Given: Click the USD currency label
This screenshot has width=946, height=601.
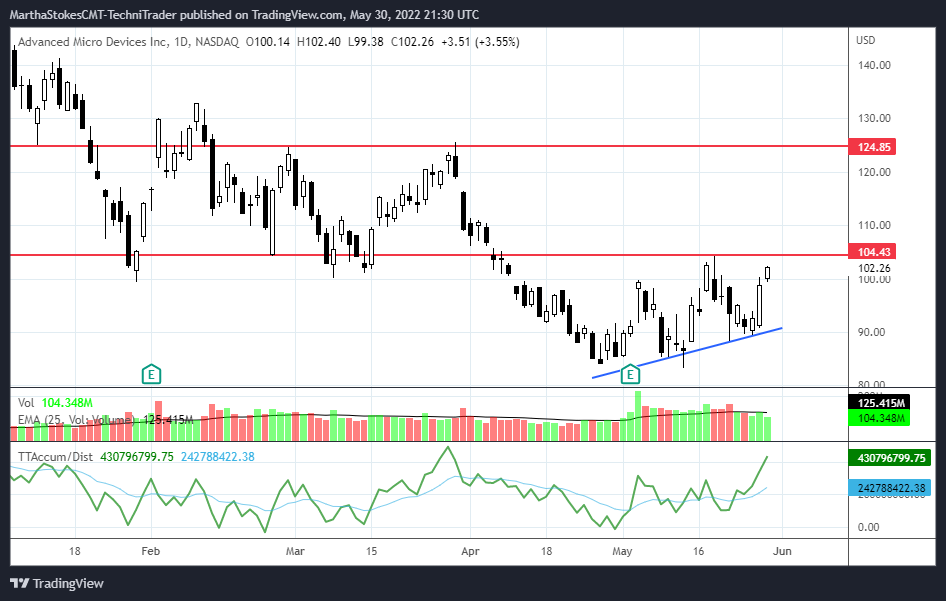Looking at the screenshot, I should point(865,40).
